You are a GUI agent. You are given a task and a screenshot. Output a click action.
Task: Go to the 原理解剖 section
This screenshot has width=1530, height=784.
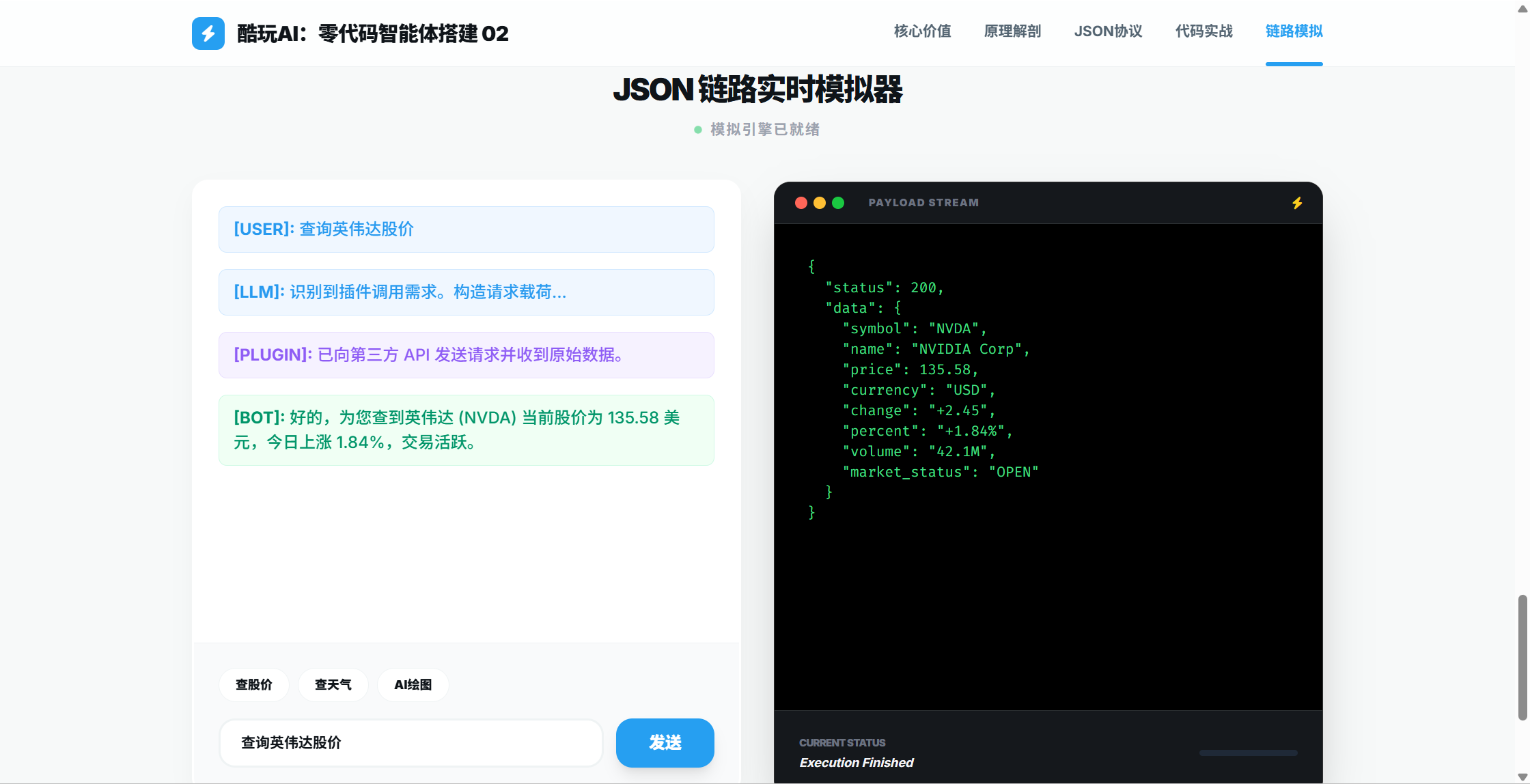1012,31
